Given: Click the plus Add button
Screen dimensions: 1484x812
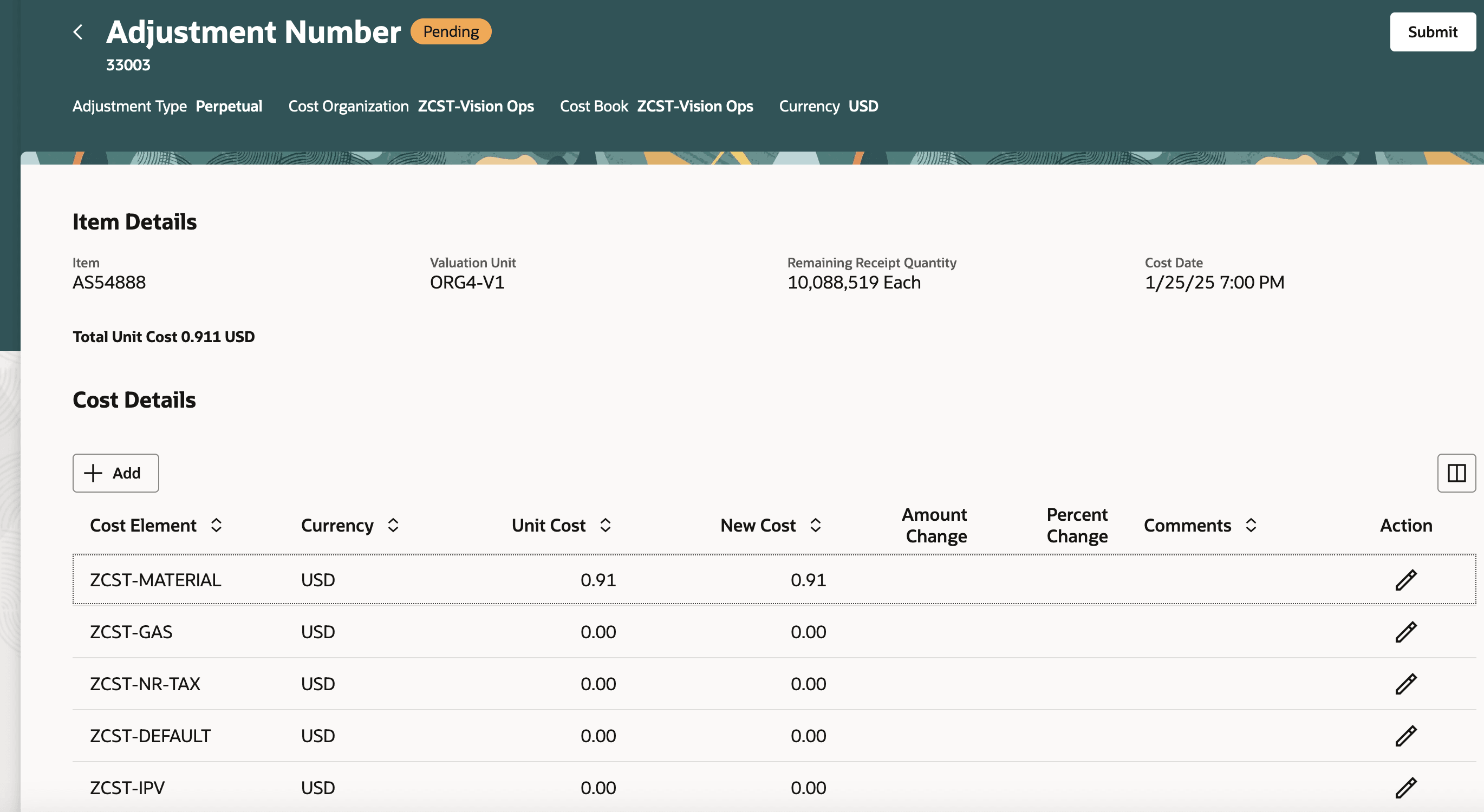Looking at the screenshot, I should pos(116,473).
